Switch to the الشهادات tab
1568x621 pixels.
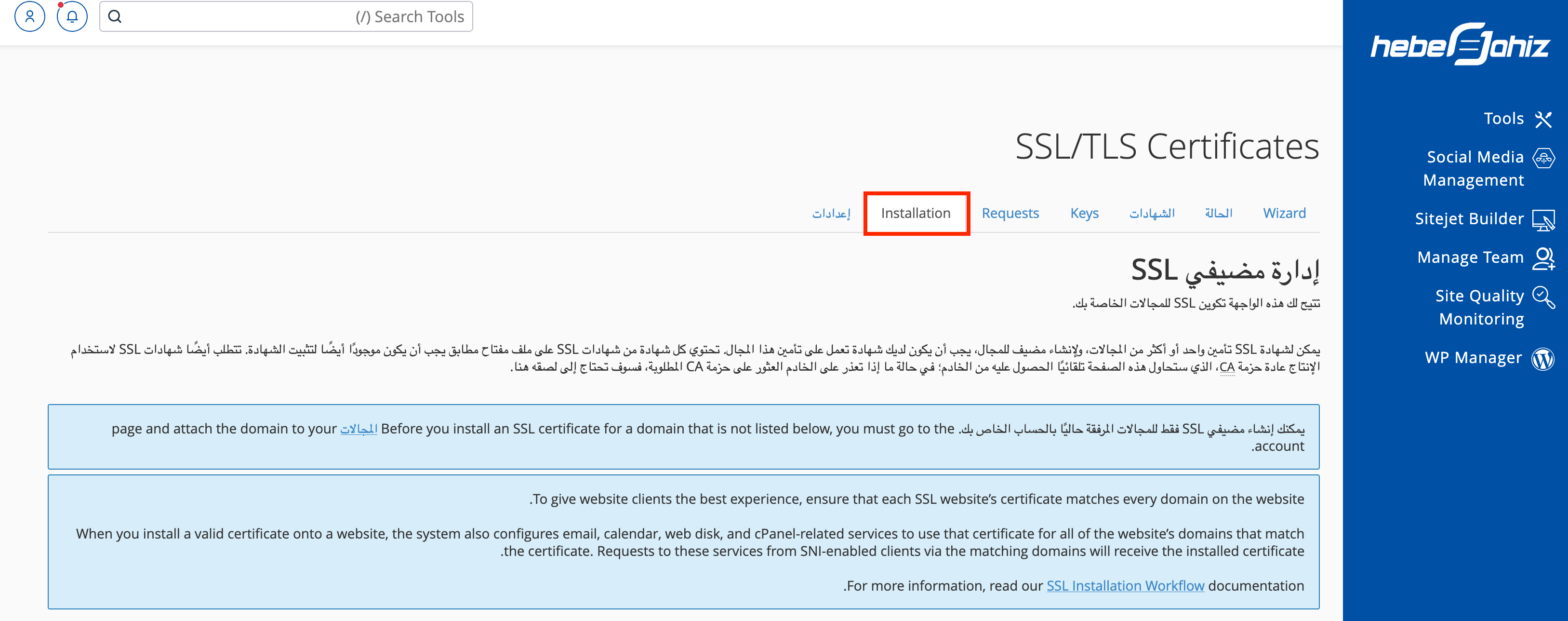pyautogui.click(x=1152, y=213)
